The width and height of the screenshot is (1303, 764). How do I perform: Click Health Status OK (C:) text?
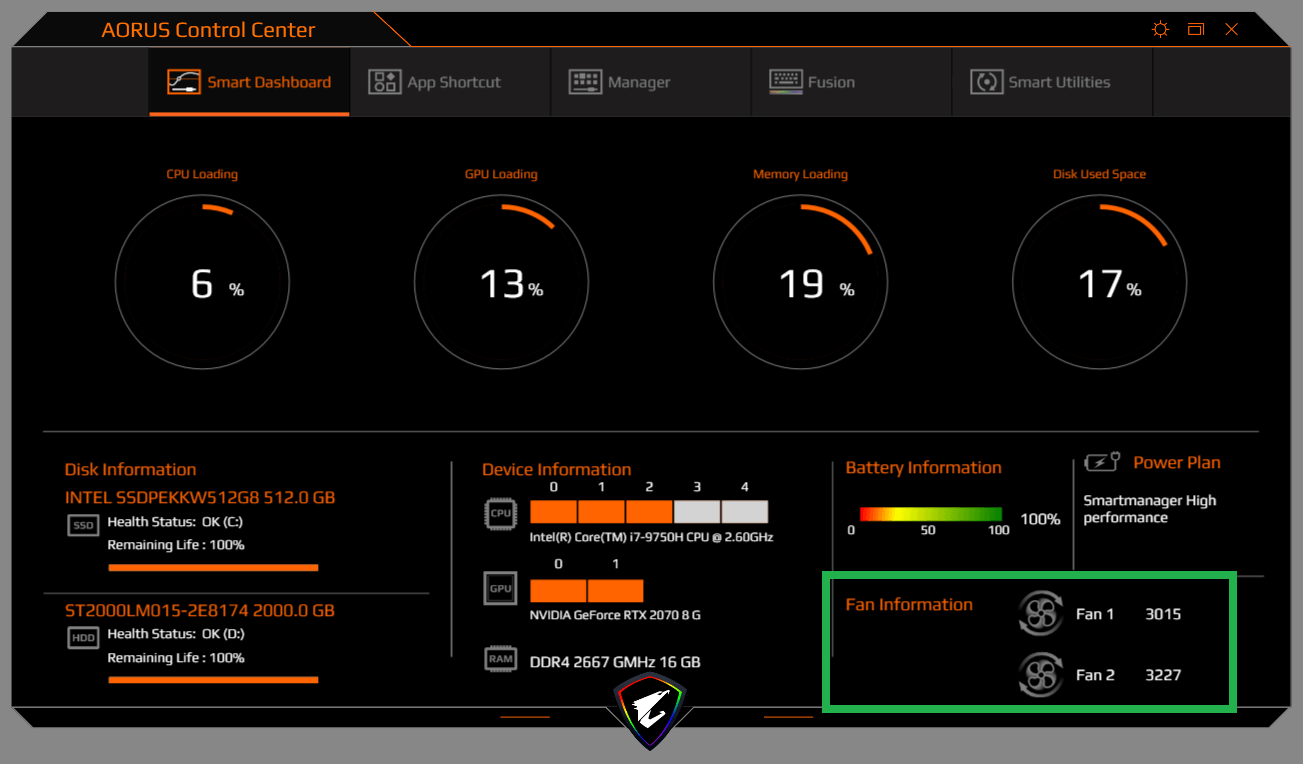pyautogui.click(x=175, y=522)
